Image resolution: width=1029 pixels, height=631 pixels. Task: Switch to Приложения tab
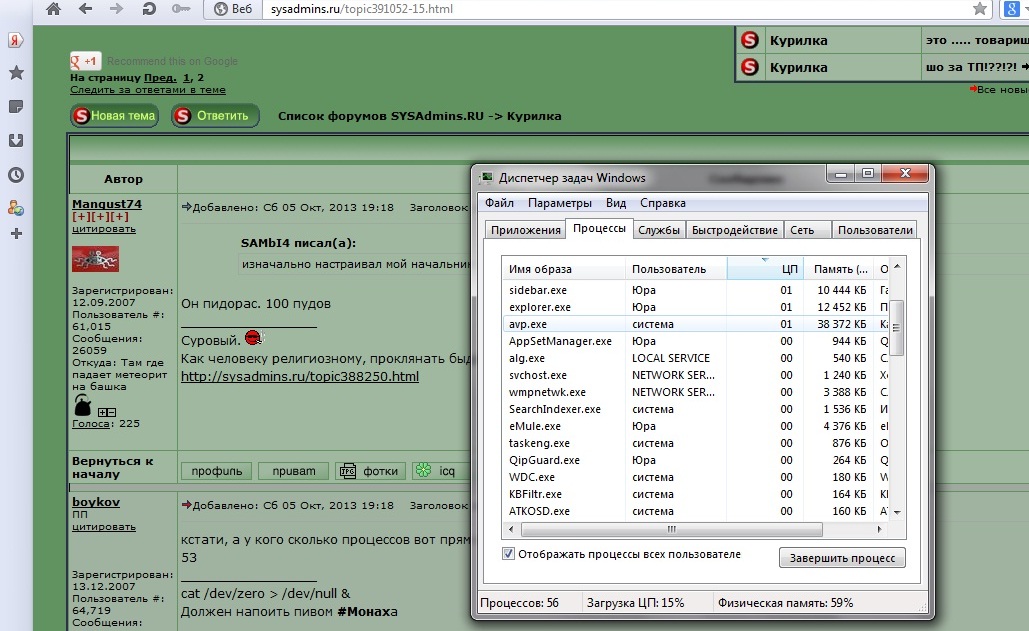(x=526, y=230)
